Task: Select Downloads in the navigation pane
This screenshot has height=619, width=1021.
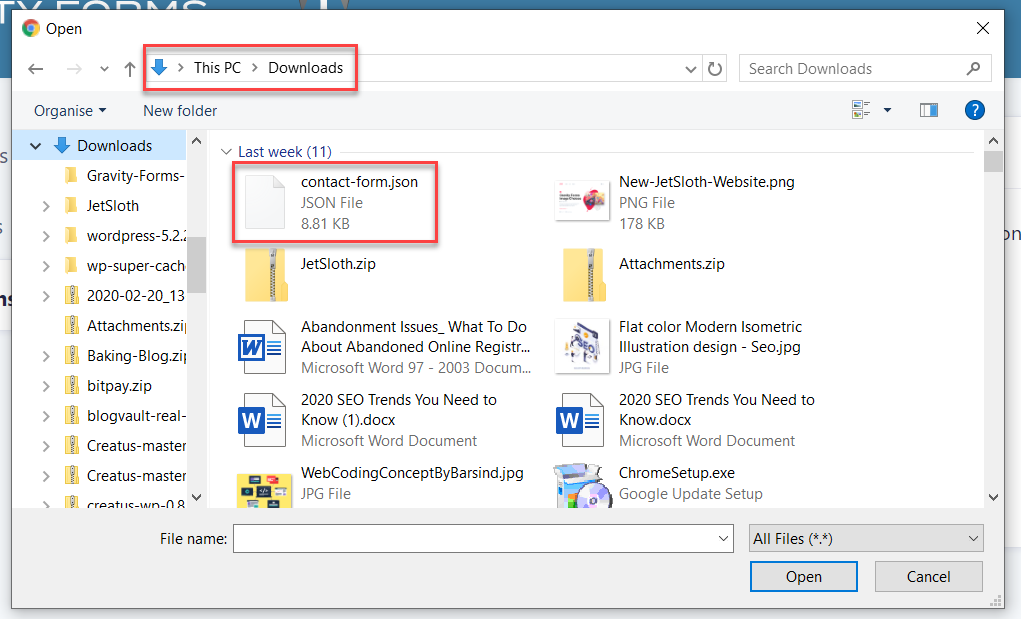Action: tap(114, 146)
